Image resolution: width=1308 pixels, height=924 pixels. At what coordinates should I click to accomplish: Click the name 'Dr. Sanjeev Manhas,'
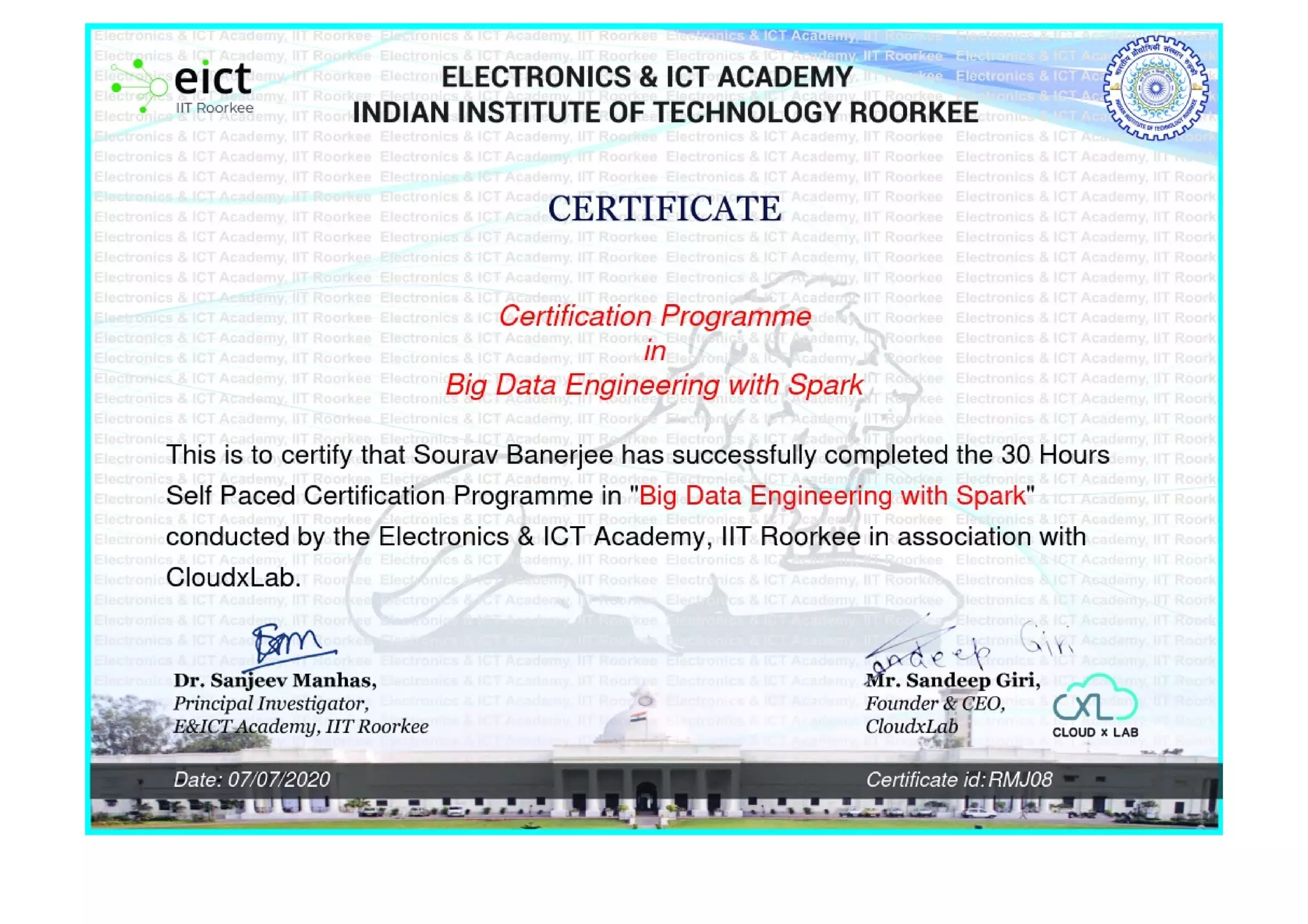pyautogui.click(x=275, y=681)
